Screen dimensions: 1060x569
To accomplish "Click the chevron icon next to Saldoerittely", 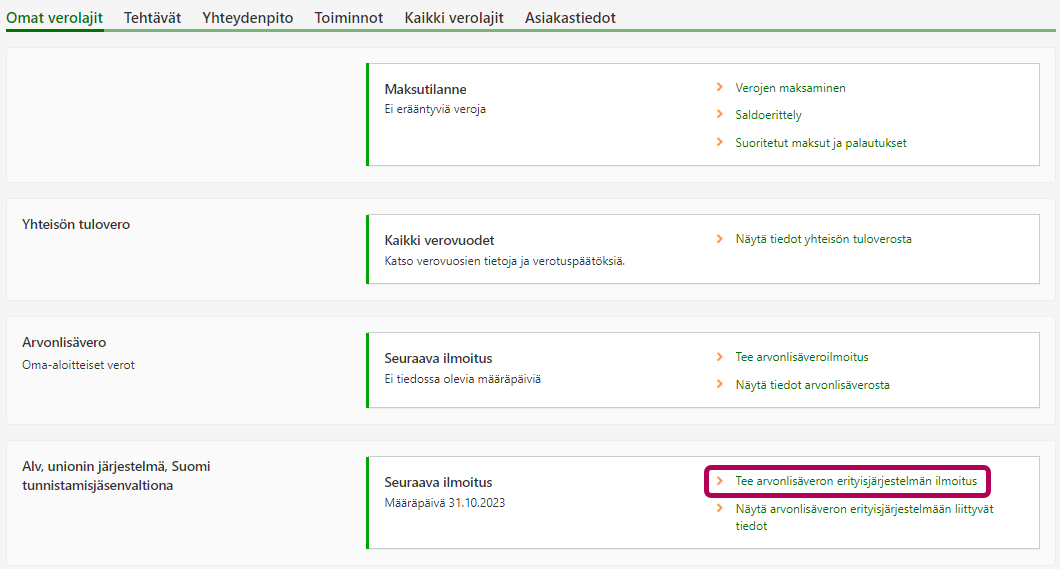I will (720, 115).
